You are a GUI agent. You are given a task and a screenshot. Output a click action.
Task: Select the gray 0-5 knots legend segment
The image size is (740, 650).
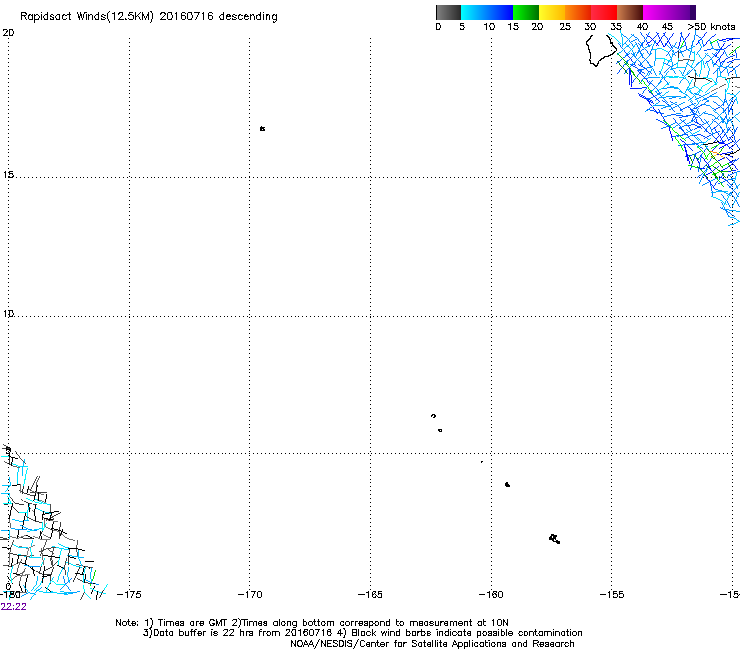point(448,12)
